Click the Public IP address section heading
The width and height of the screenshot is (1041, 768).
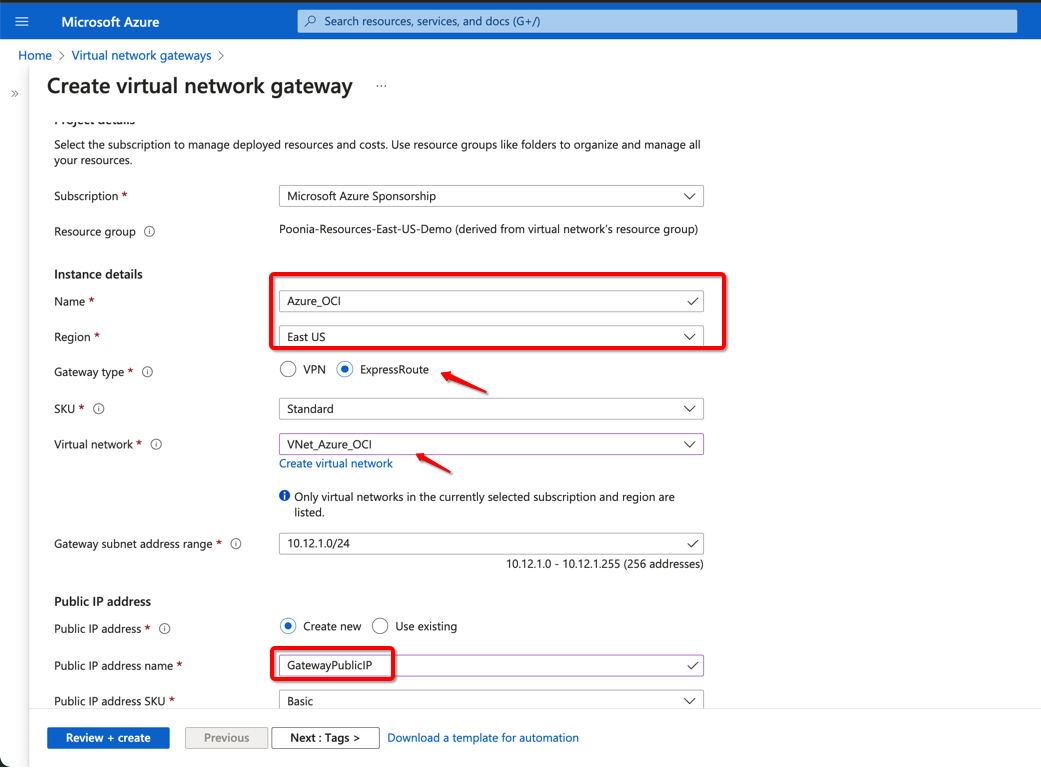point(102,601)
